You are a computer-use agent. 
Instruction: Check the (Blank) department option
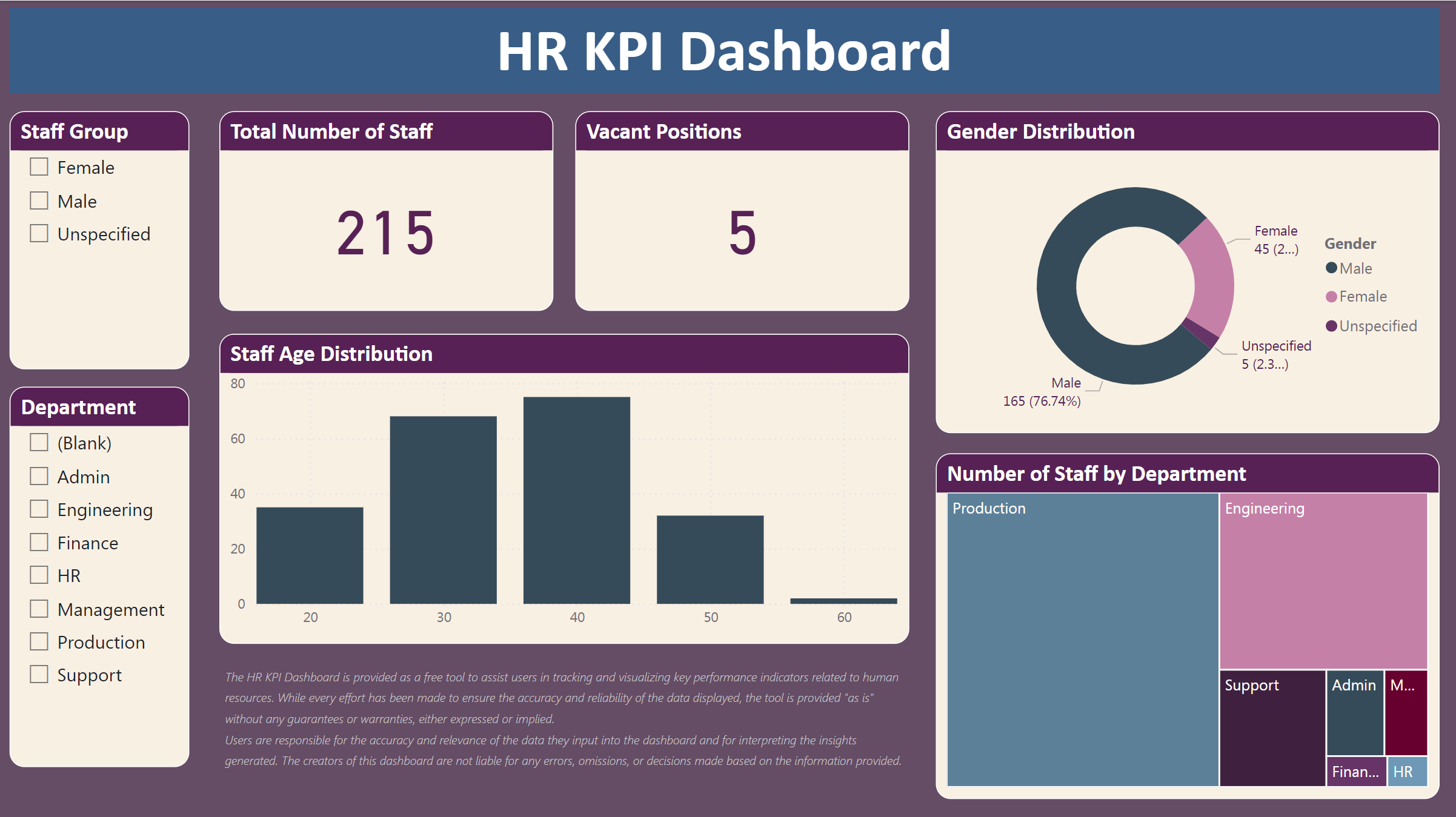point(39,443)
